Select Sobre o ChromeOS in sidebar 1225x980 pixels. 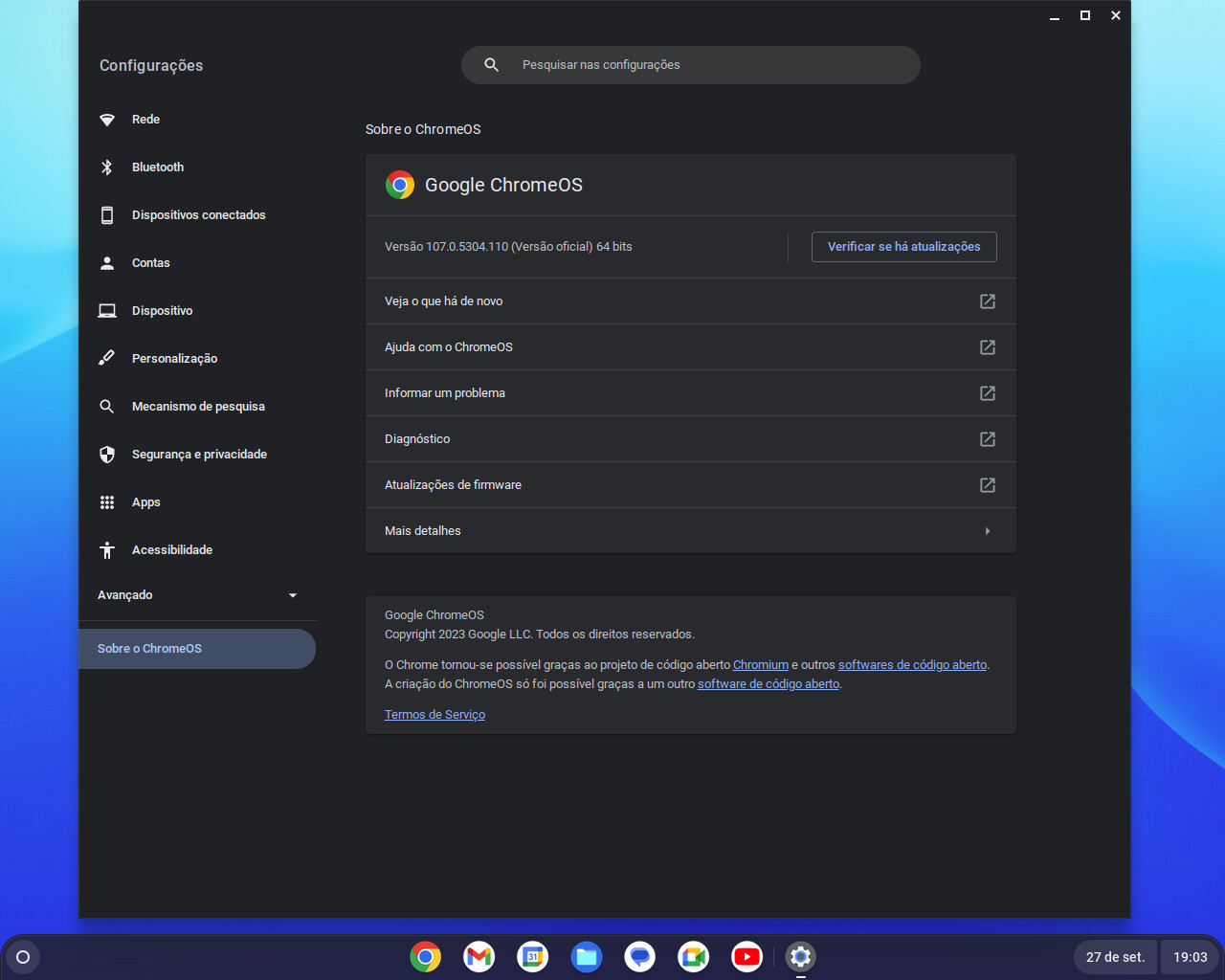pos(197,649)
